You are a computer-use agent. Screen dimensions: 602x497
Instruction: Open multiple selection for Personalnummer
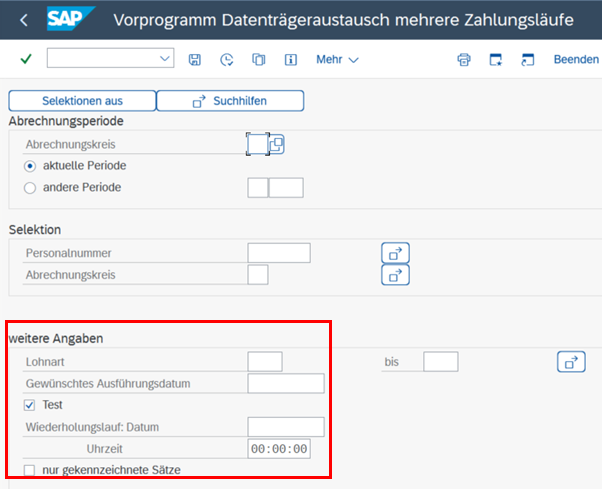395,253
